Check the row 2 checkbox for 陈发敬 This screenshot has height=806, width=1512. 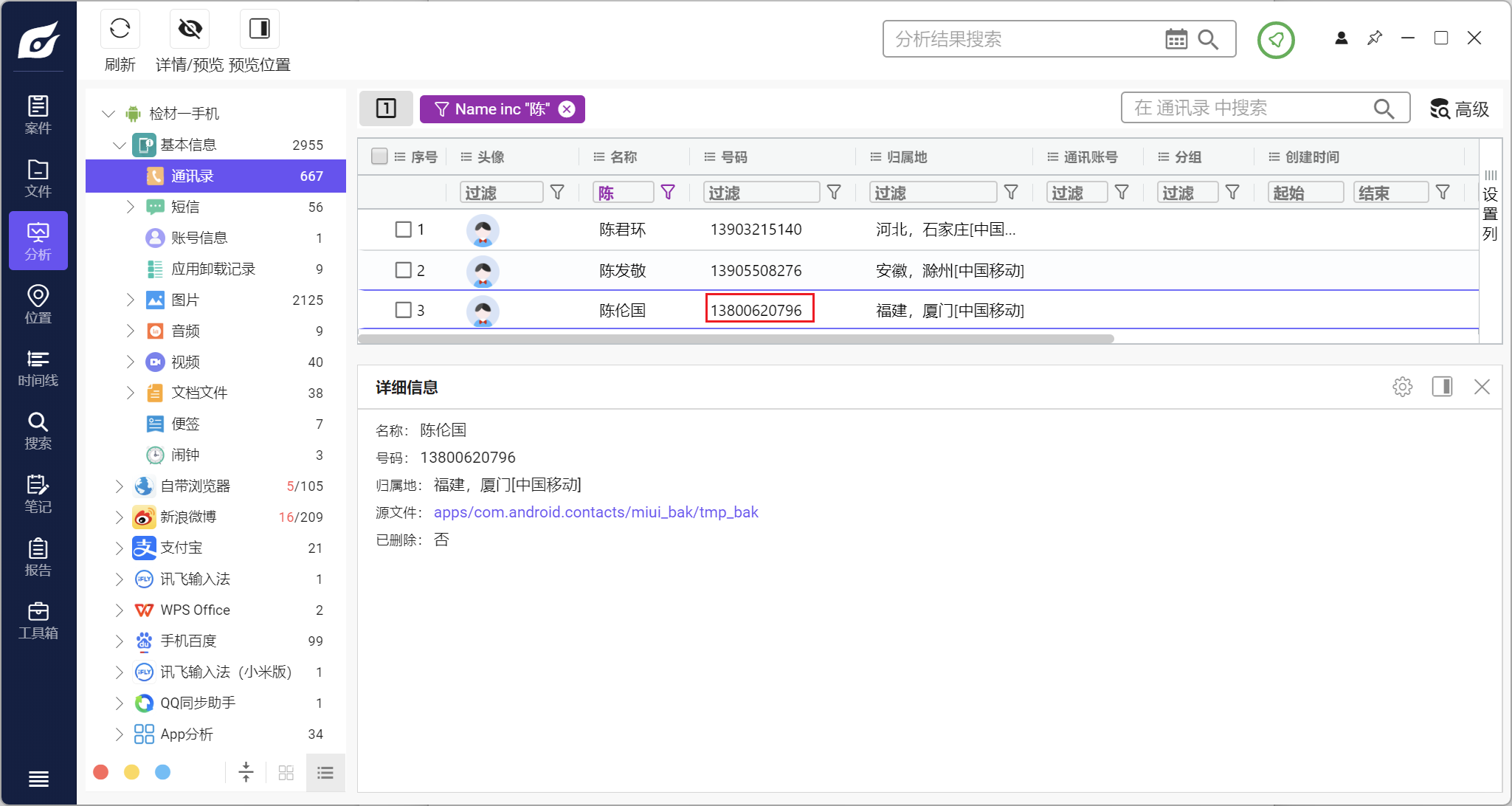(403, 270)
